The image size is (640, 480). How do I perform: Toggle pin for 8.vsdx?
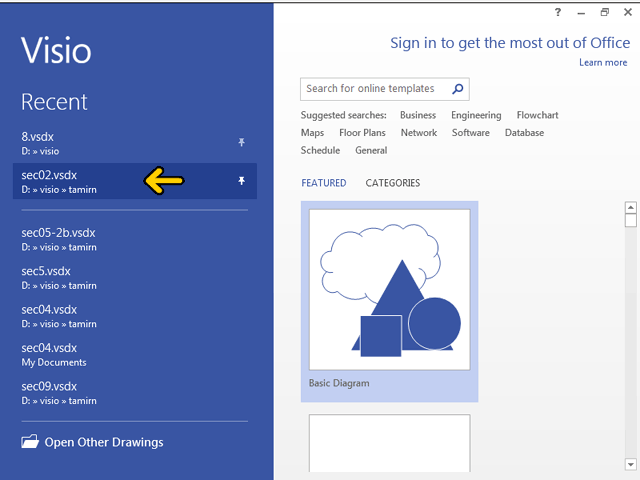241,143
